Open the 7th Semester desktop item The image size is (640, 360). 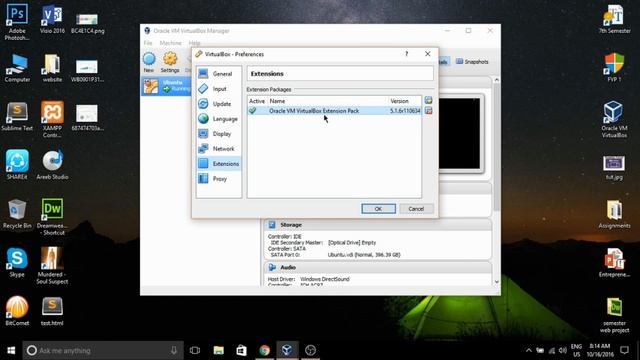(x=614, y=19)
